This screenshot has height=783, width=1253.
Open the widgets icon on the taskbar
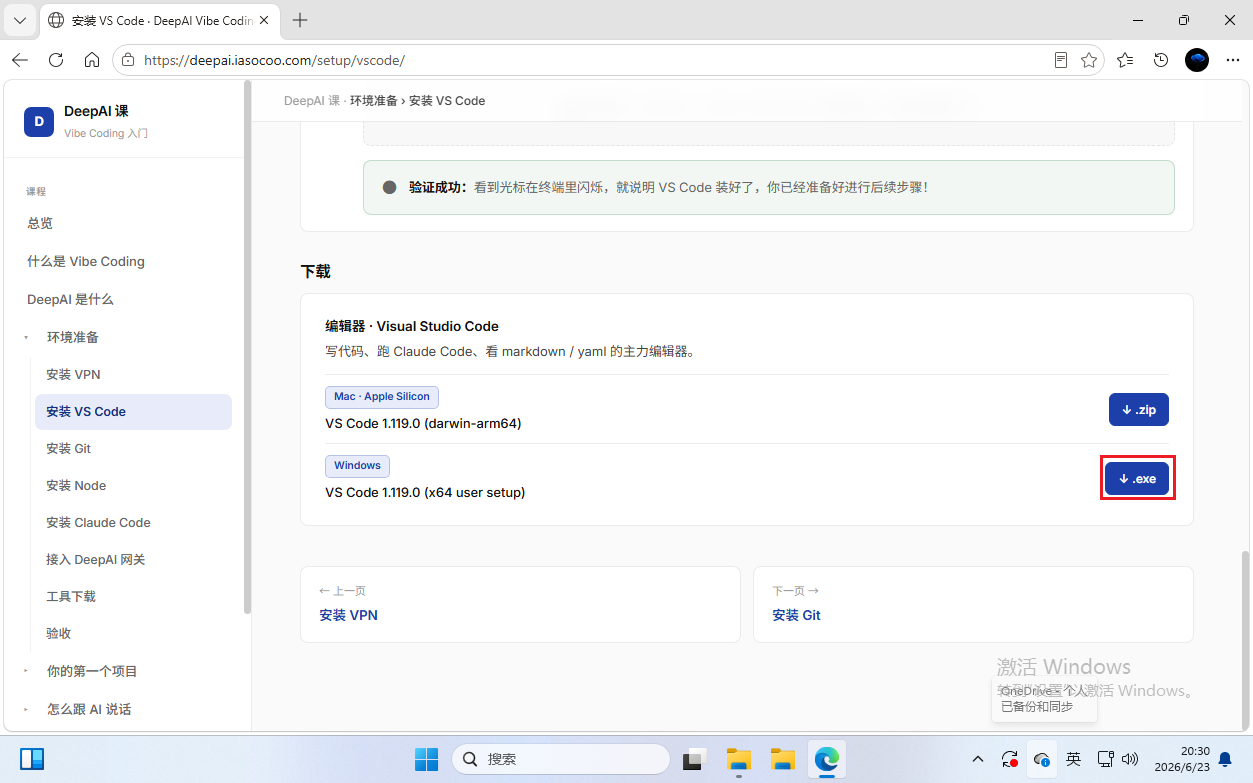31,760
